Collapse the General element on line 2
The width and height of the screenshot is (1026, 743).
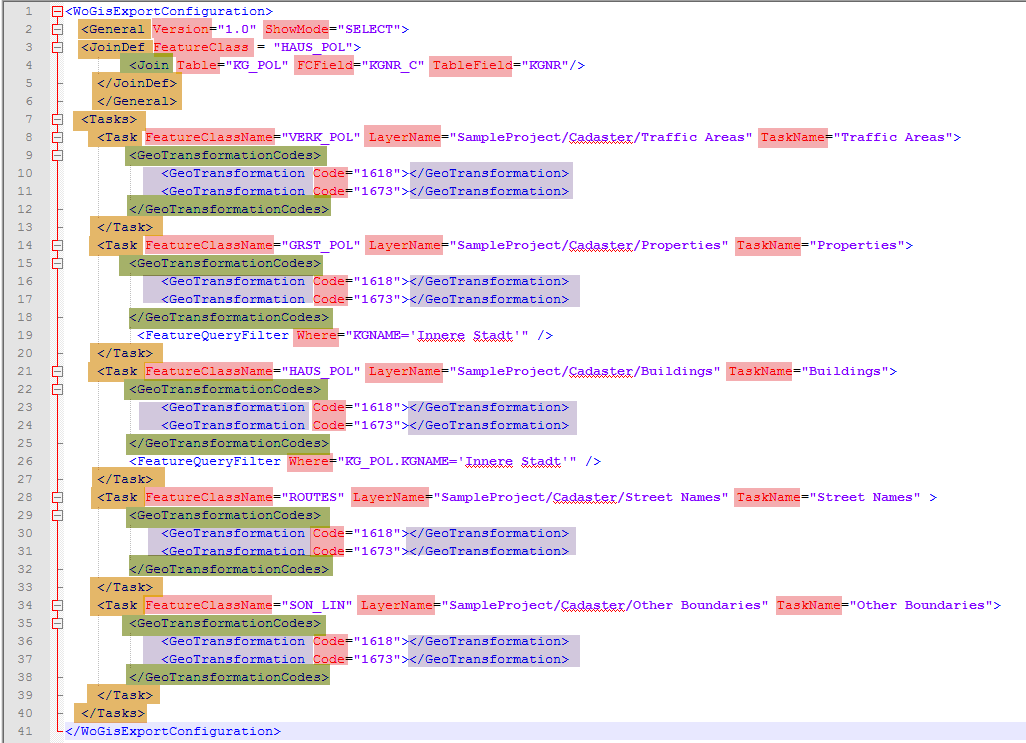[x=57, y=27]
